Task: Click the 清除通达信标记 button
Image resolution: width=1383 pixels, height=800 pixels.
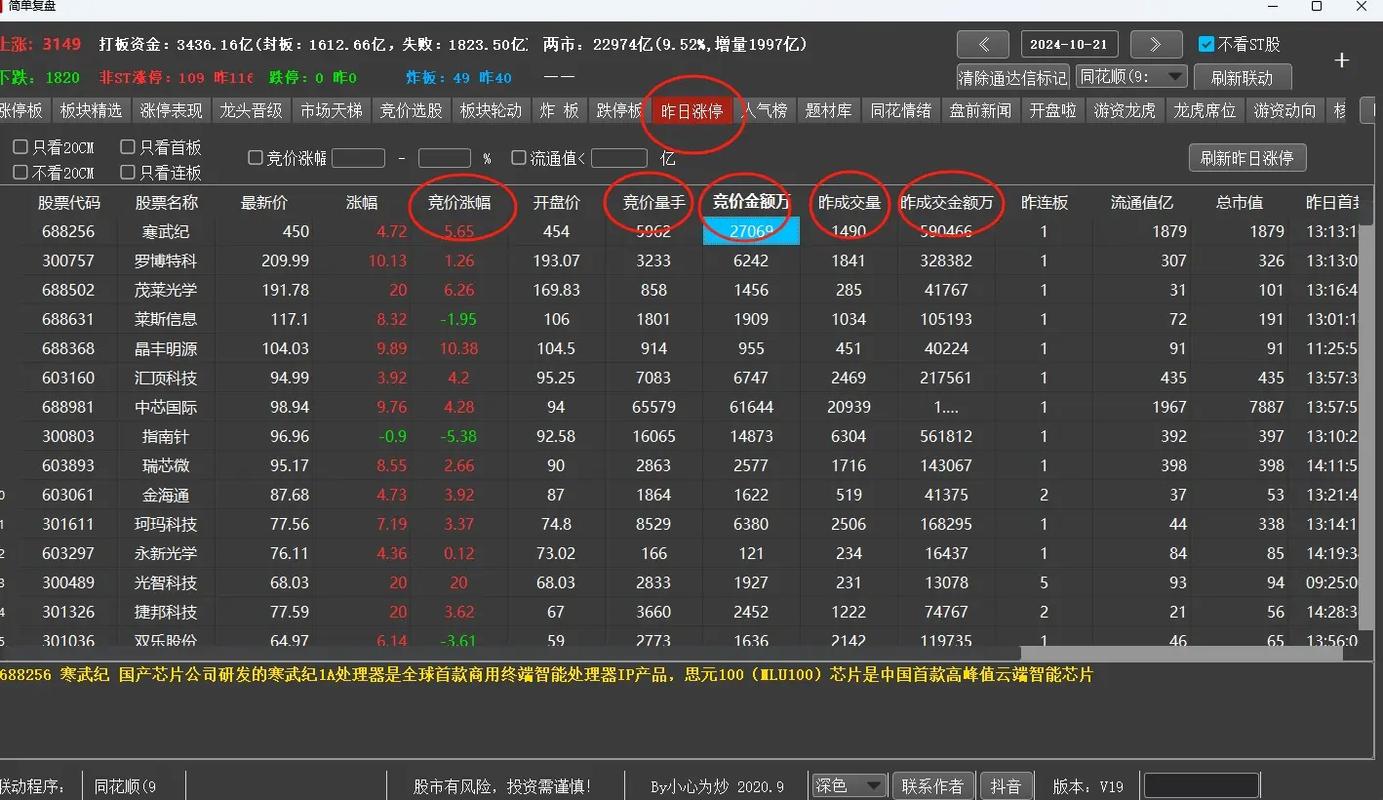Action: (1013, 77)
